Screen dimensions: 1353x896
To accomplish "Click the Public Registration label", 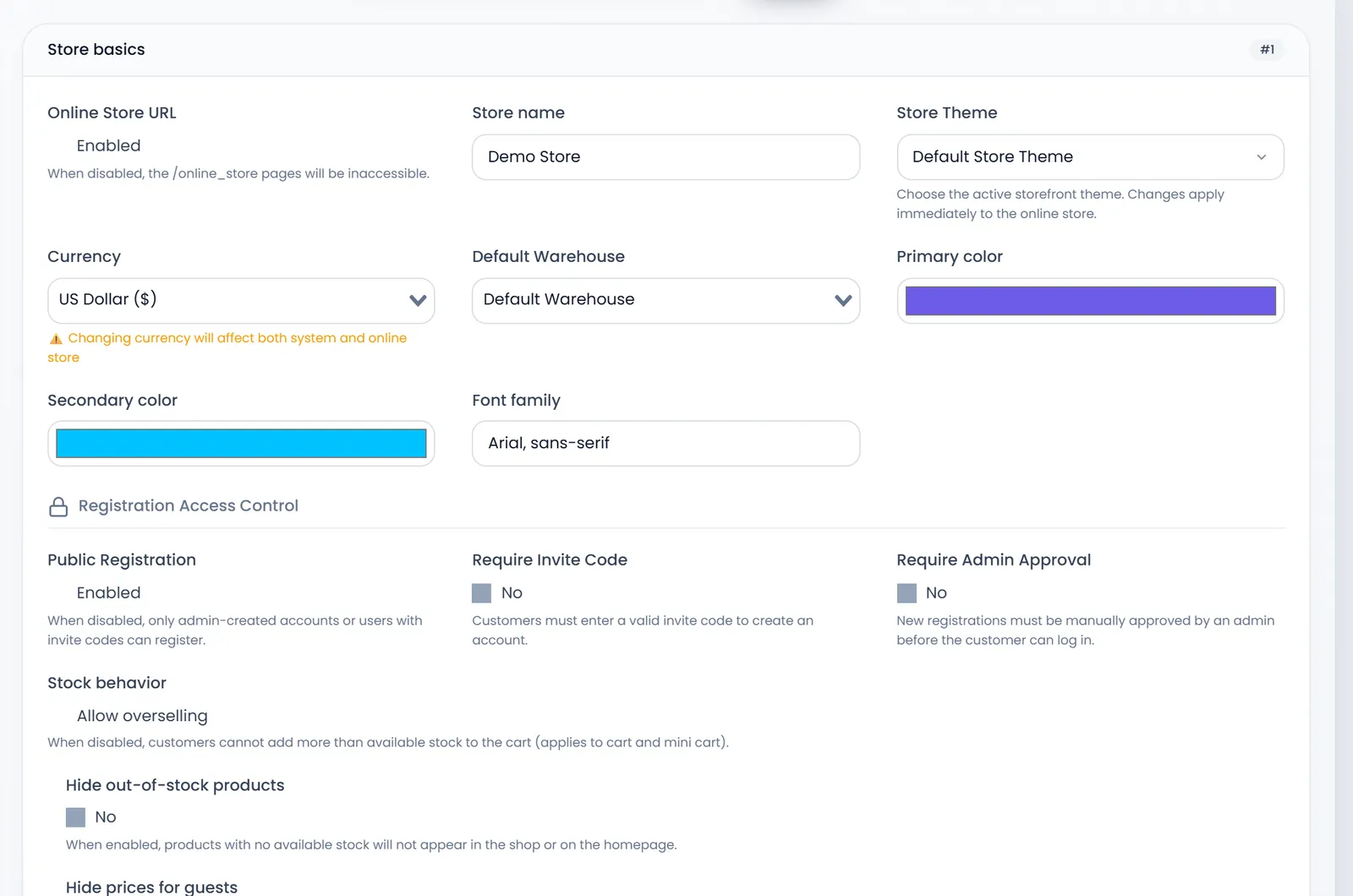I will point(122,560).
